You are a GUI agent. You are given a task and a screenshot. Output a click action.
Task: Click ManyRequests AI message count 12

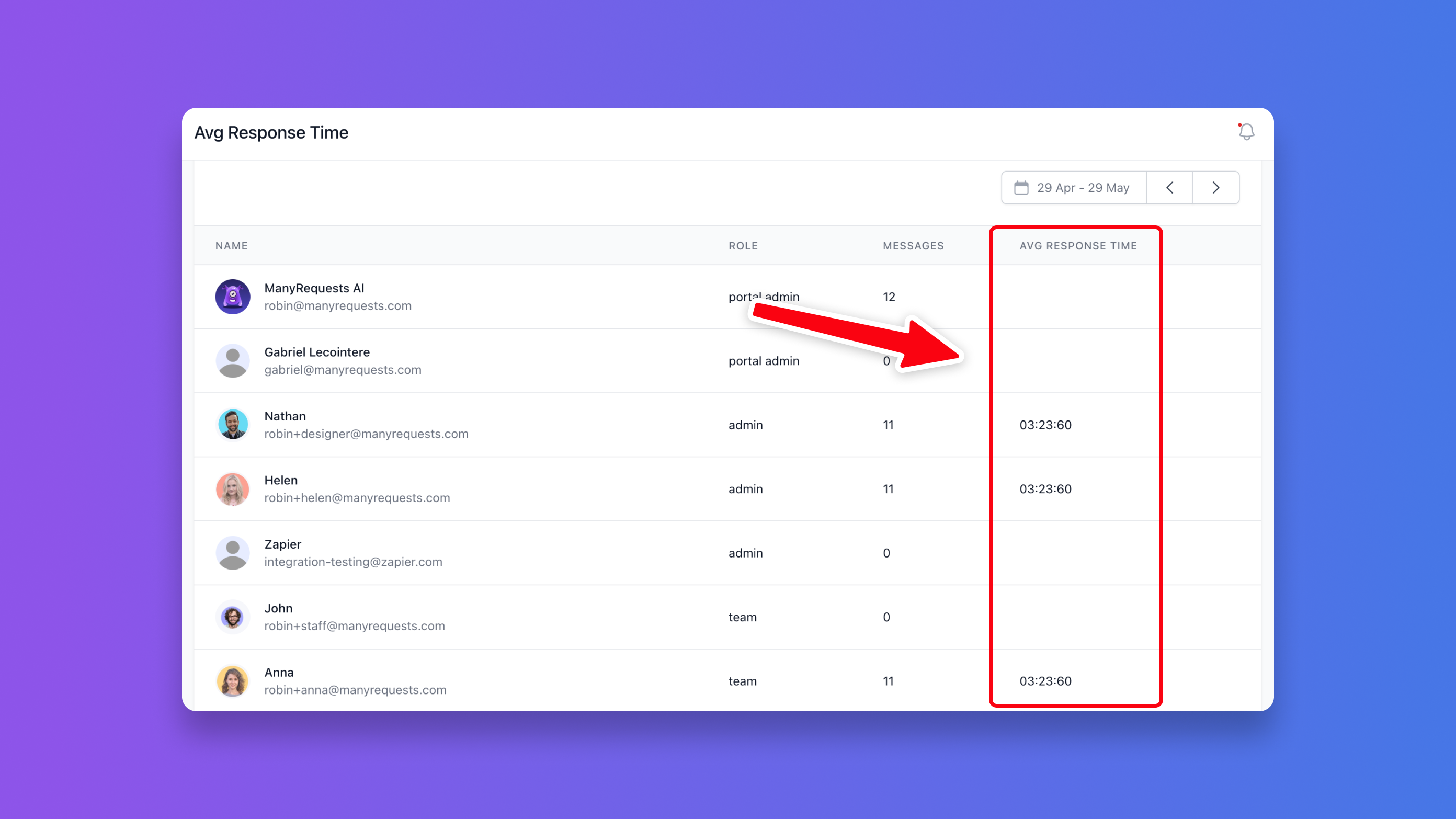(x=889, y=297)
